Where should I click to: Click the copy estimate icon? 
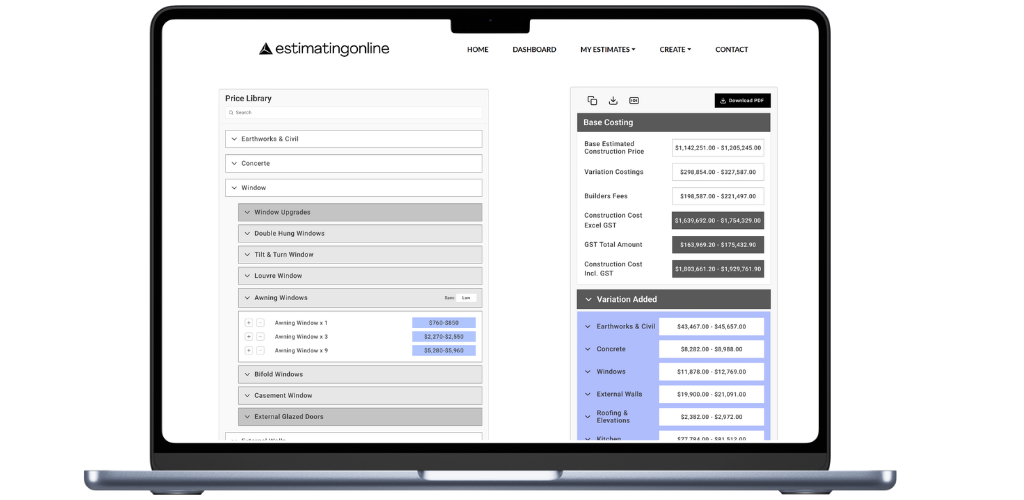tap(592, 101)
